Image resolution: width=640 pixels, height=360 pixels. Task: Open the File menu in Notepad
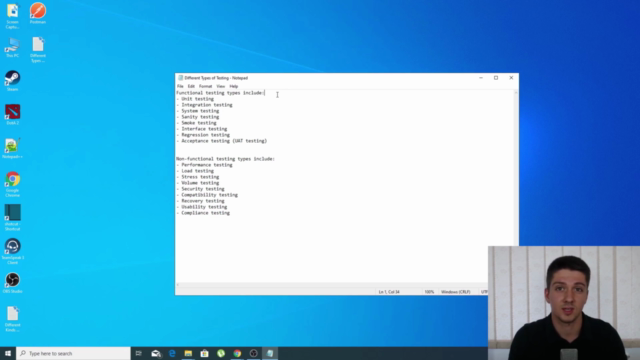(x=180, y=86)
